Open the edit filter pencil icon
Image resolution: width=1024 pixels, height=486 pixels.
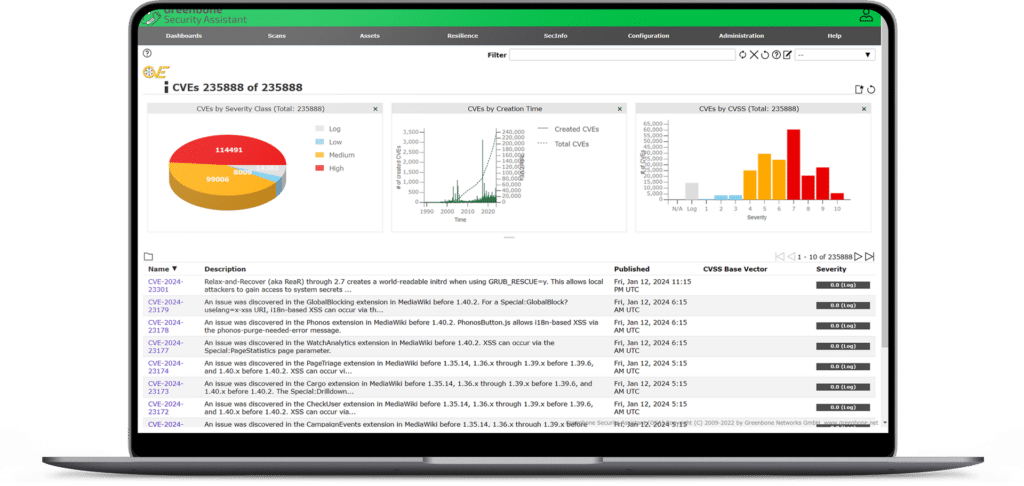[x=788, y=55]
